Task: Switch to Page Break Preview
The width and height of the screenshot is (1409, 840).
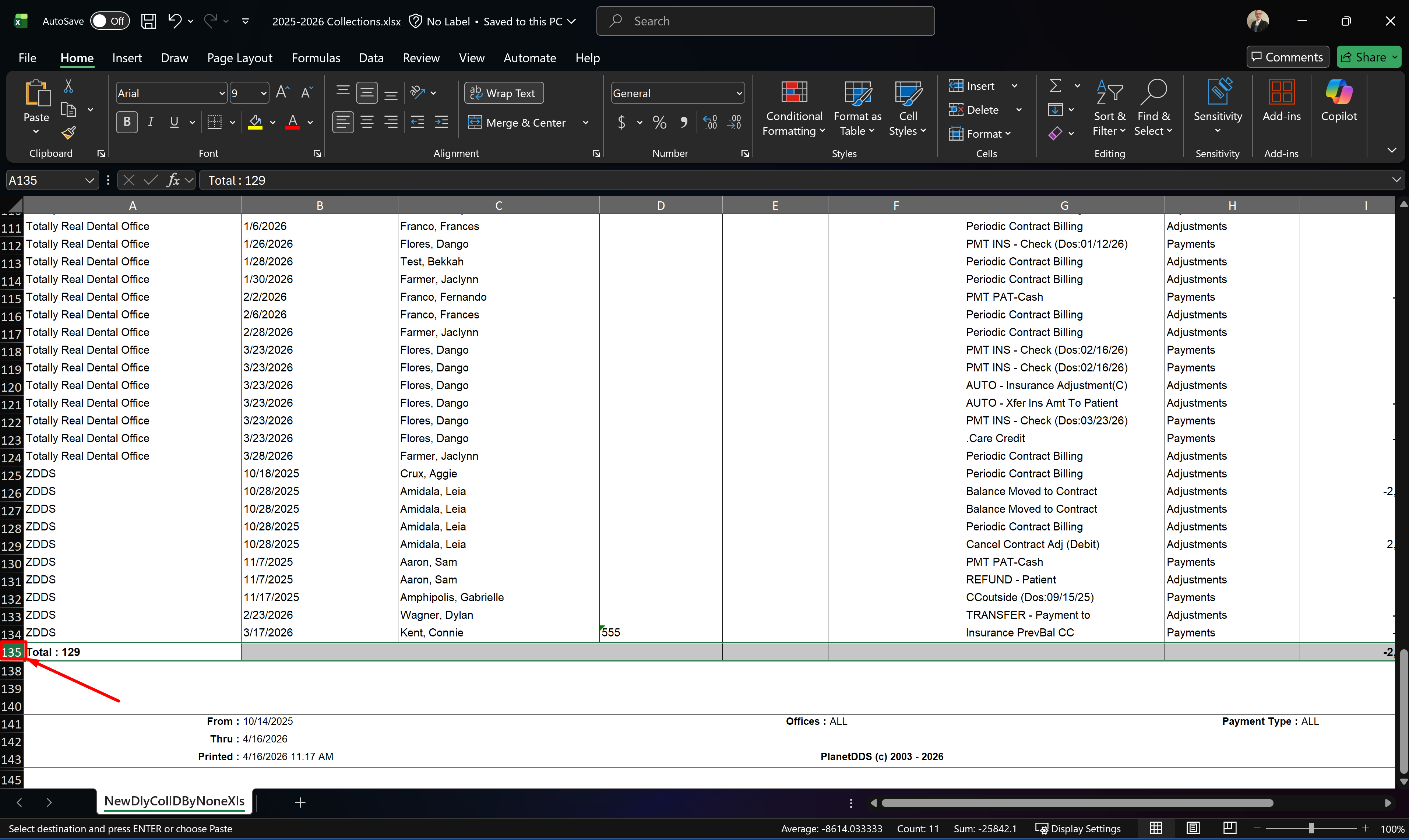Action: [1230, 828]
